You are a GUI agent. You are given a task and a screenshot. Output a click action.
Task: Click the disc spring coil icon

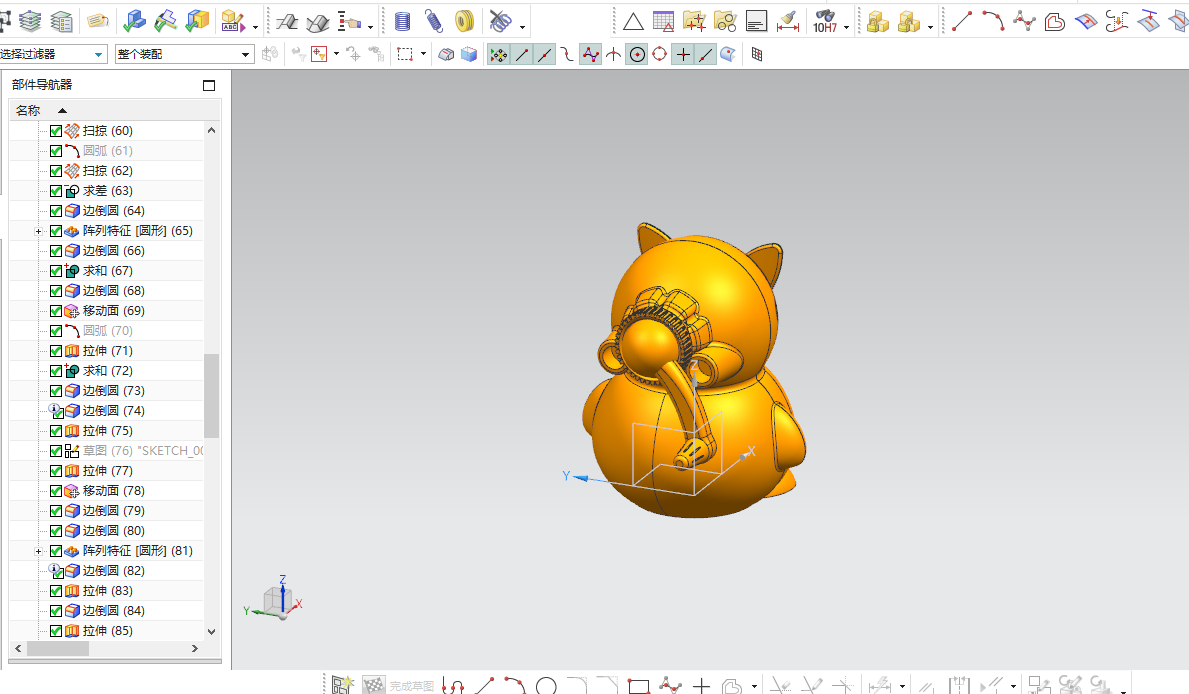click(464, 21)
